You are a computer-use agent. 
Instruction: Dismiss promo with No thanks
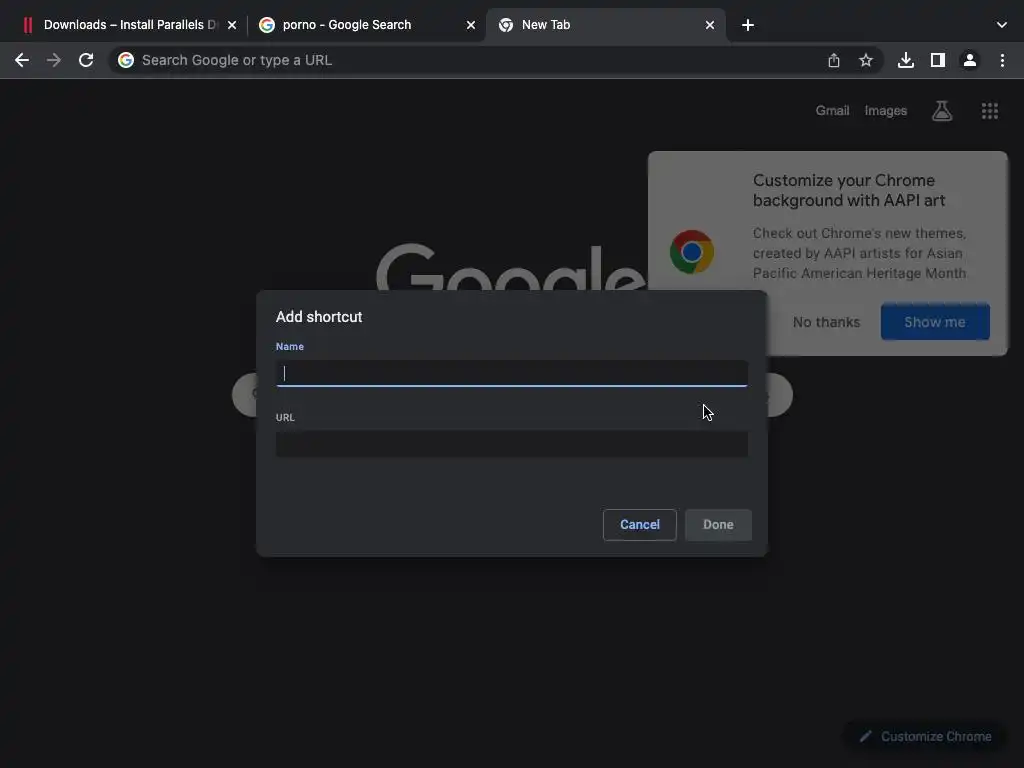(826, 322)
